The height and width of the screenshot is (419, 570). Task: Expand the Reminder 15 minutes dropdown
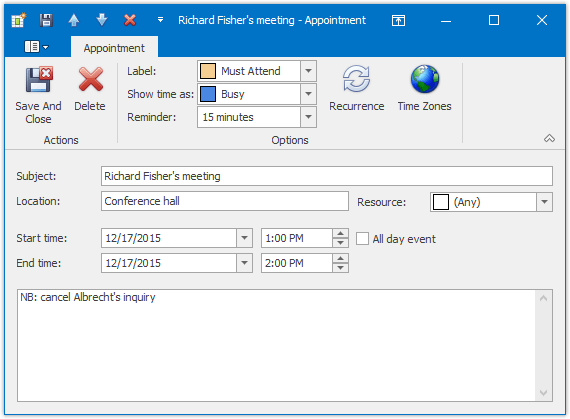pos(308,117)
